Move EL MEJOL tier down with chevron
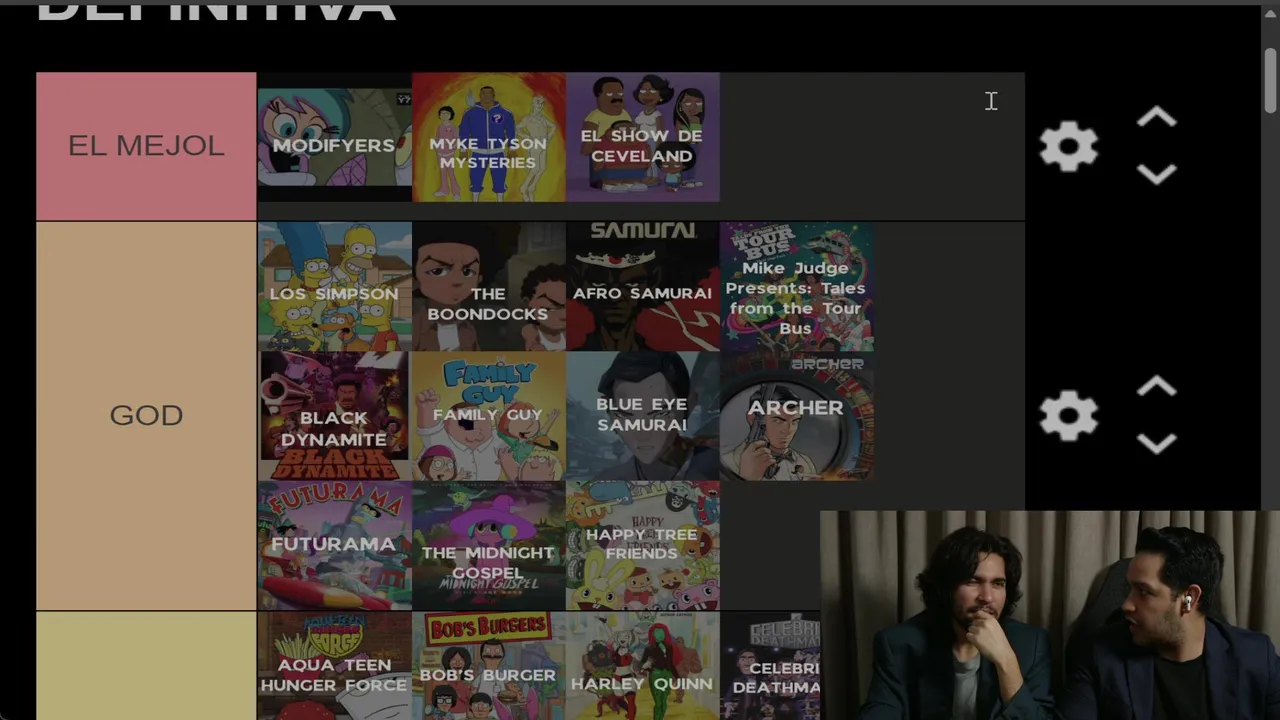The height and width of the screenshot is (720, 1280). click(1156, 175)
